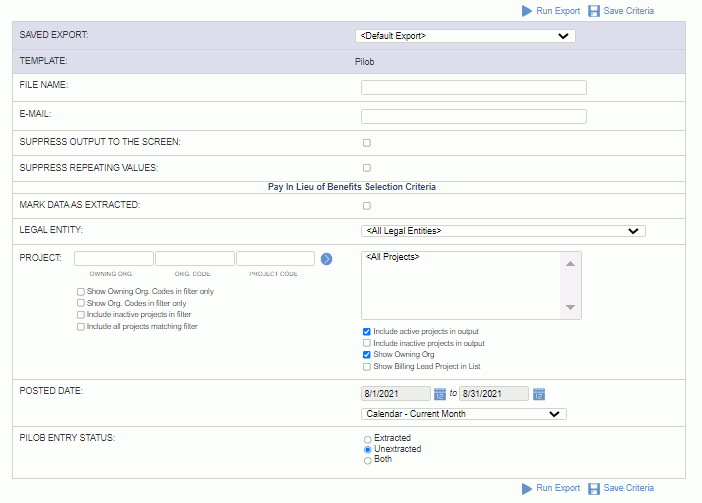This screenshot has height=503, width=702.
Task: Click the File Name input field
Action: tap(474, 88)
